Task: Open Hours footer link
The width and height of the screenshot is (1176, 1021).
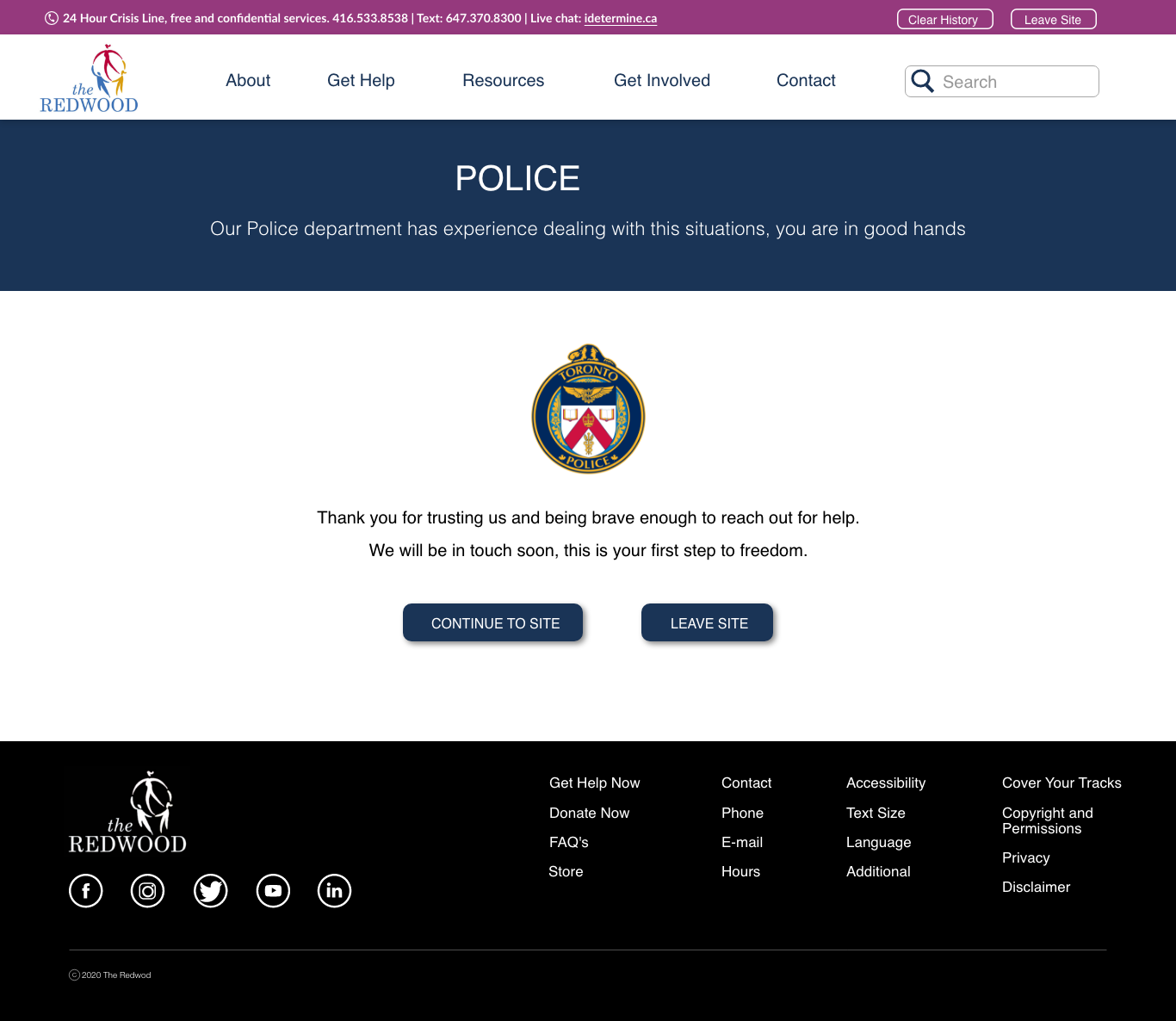Action: click(741, 871)
